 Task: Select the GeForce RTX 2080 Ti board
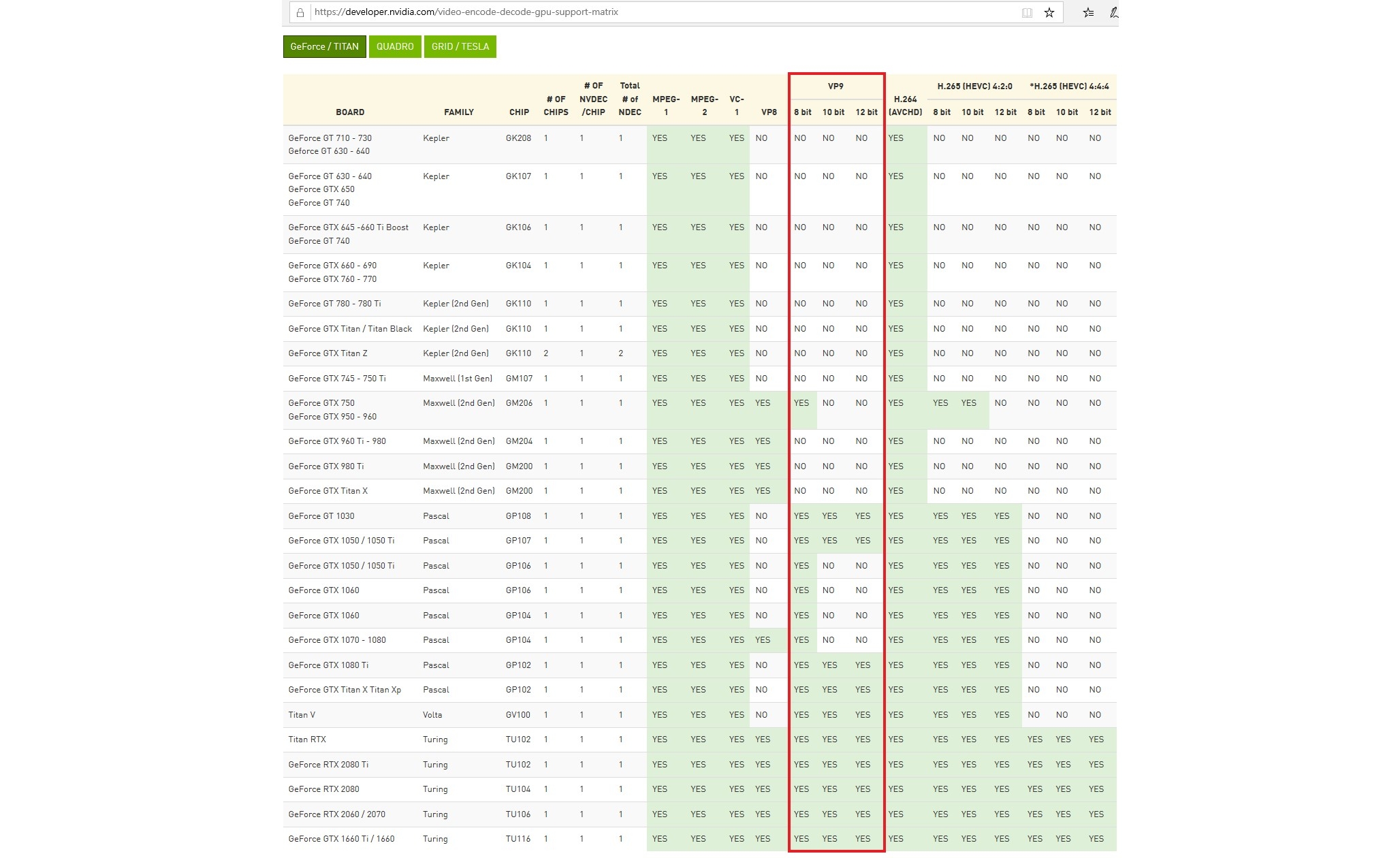point(328,765)
